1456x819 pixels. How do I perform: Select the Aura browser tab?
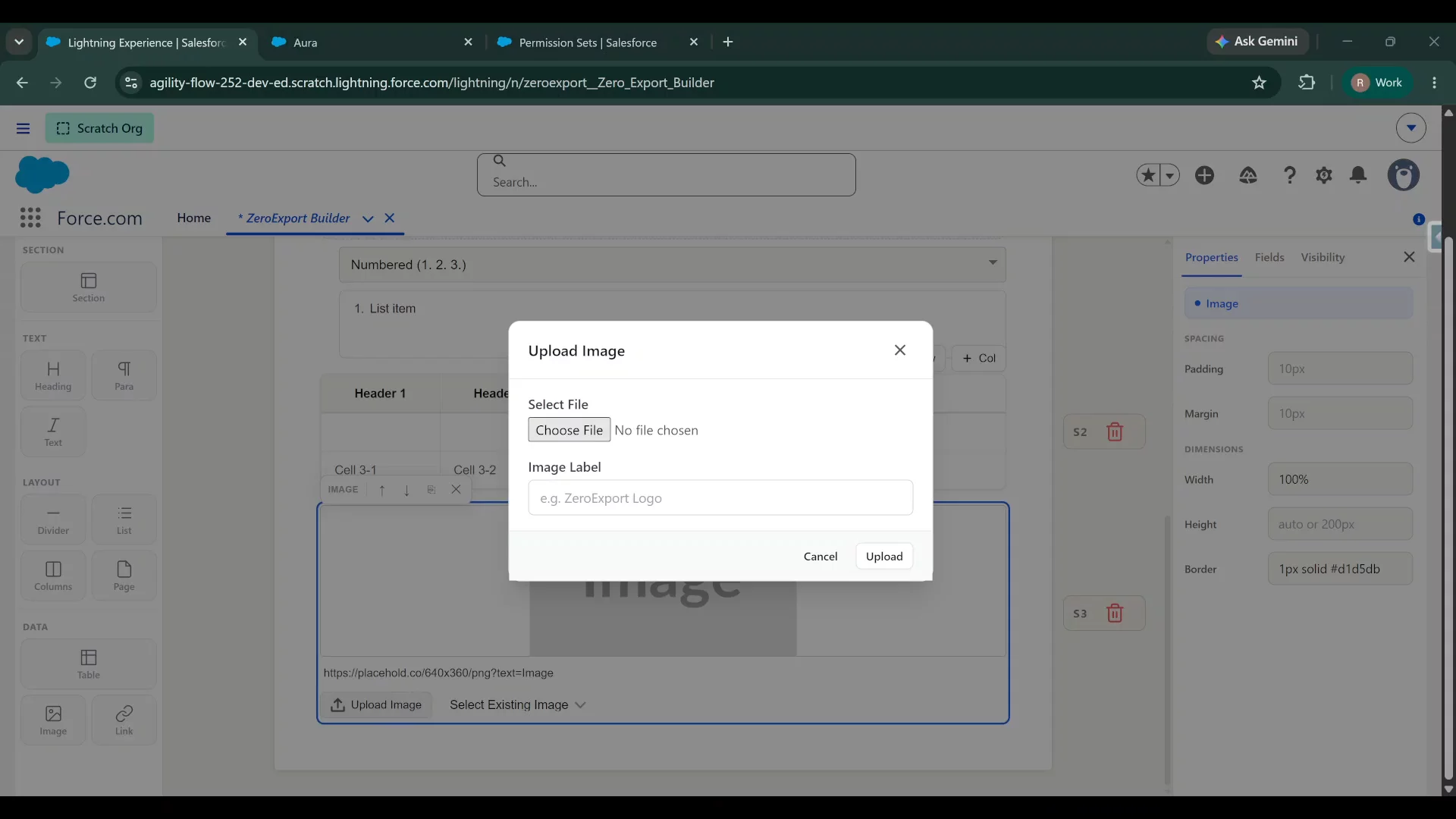coord(372,42)
